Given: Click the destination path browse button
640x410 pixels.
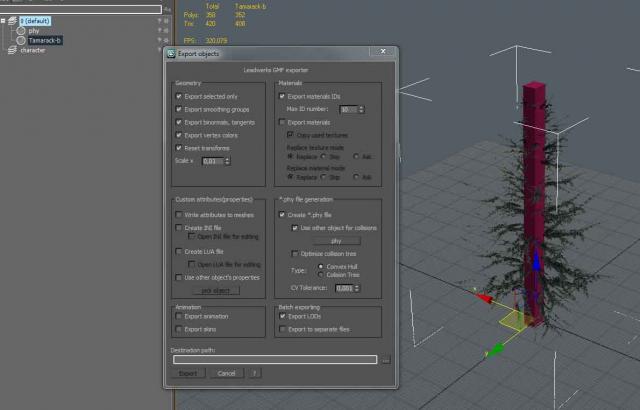Looking at the screenshot, I should pos(386,359).
